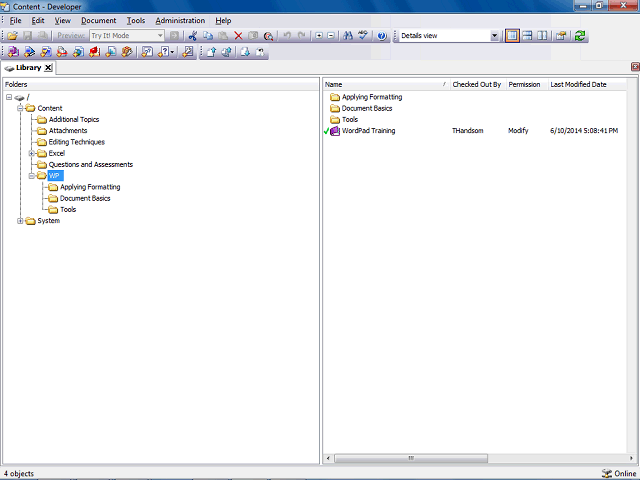Viewport: 640px width, 480px height.
Task: Click the Expand All plus toolbar icon
Action: pyautogui.click(x=319, y=36)
